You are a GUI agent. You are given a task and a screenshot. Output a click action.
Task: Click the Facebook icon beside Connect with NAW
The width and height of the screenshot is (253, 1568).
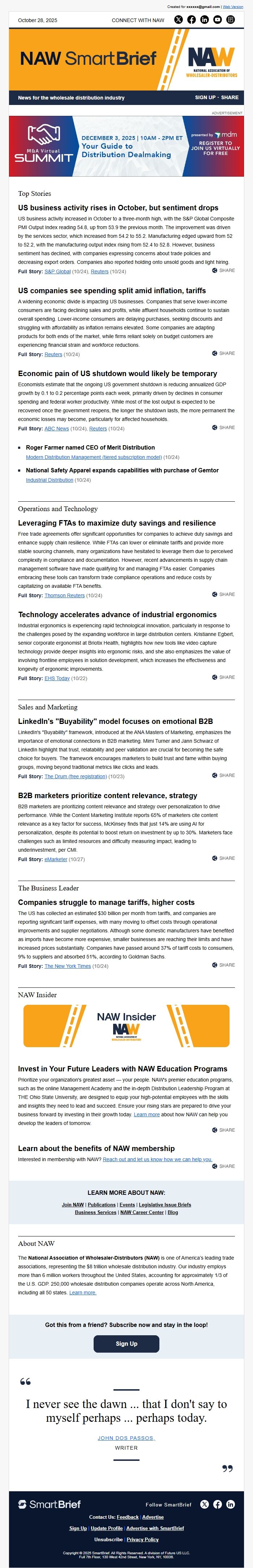(x=192, y=20)
